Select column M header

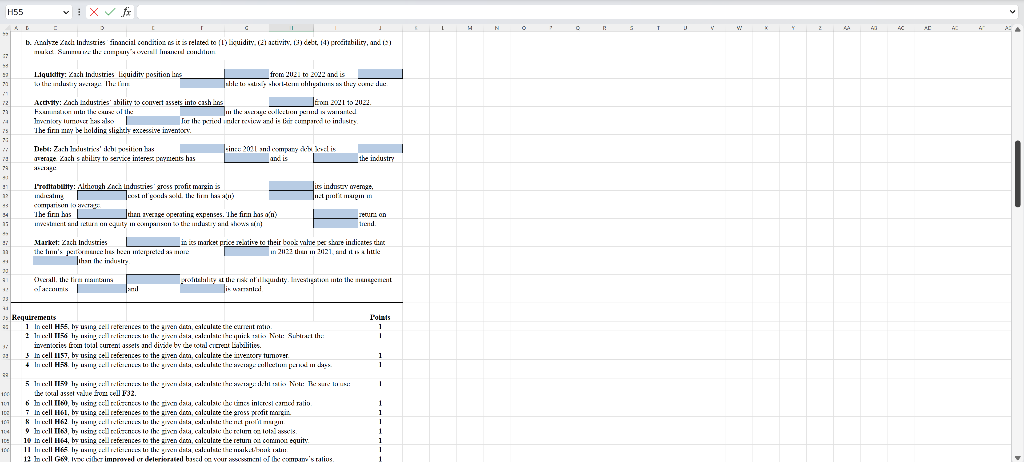coord(470,28)
